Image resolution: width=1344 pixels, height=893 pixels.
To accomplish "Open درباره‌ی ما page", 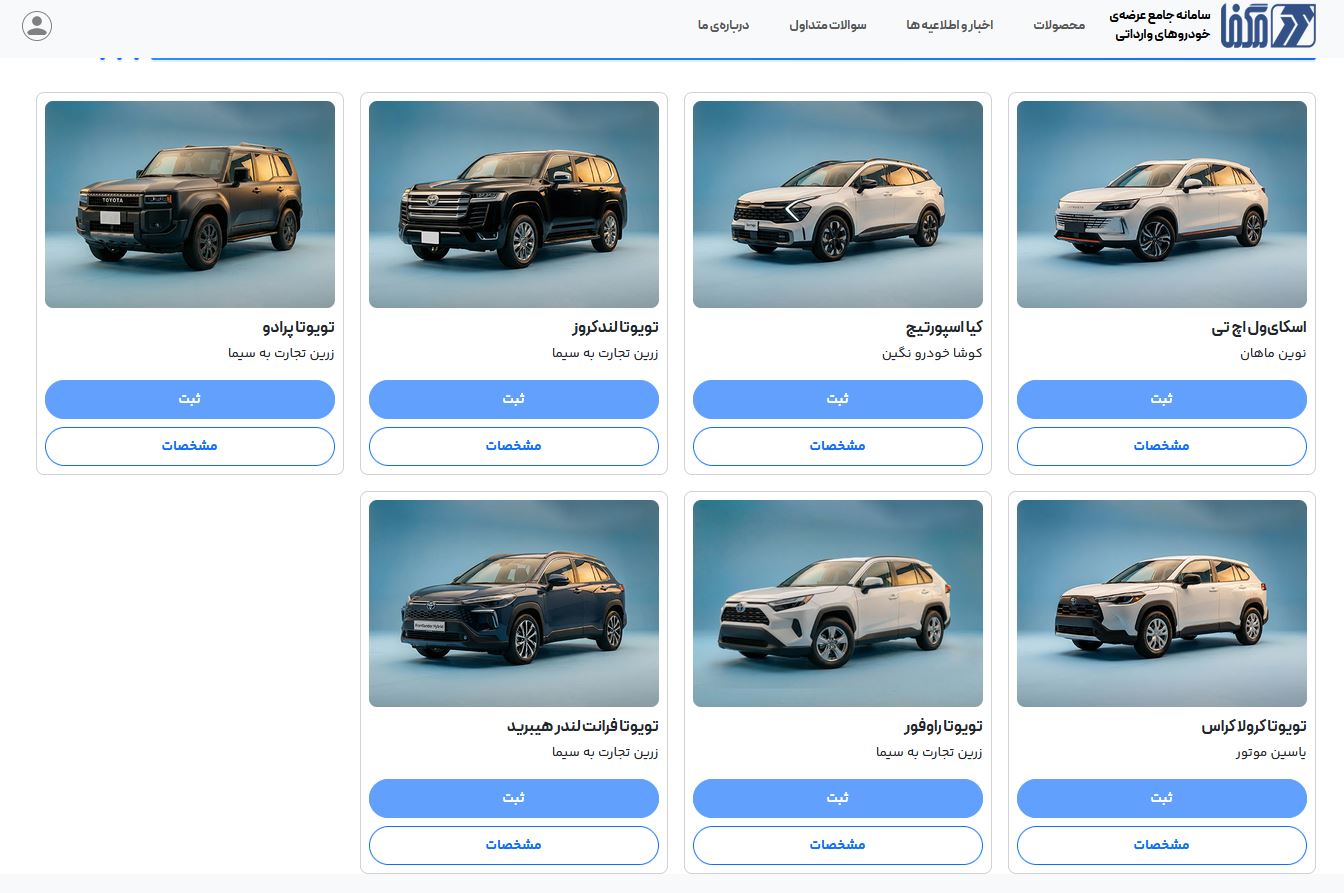I will pyautogui.click(x=723, y=25).
